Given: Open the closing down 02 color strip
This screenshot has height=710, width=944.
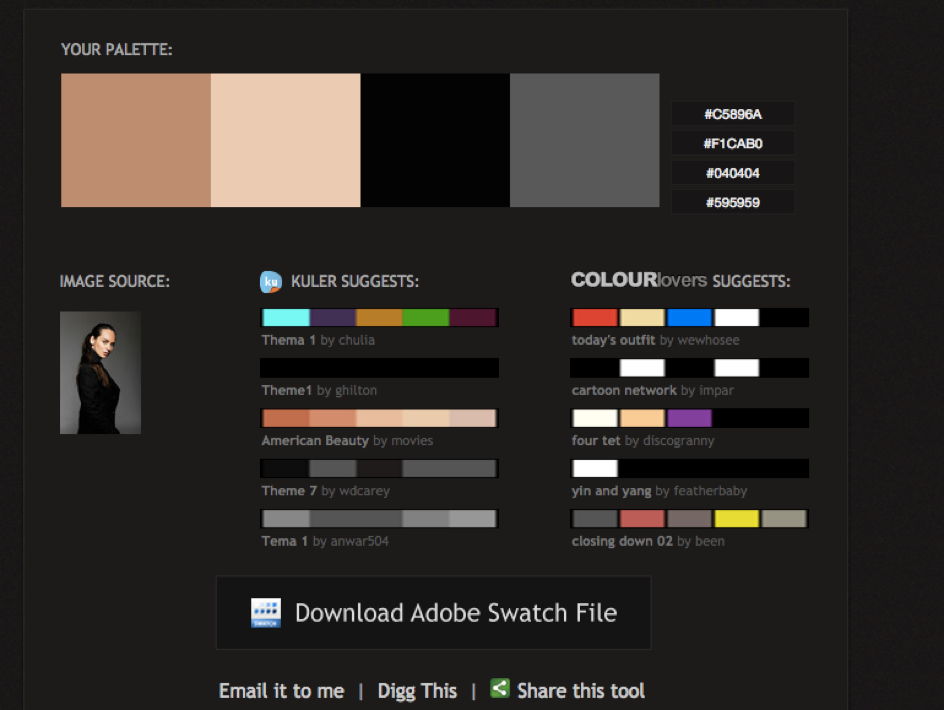Looking at the screenshot, I should click(689, 518).
